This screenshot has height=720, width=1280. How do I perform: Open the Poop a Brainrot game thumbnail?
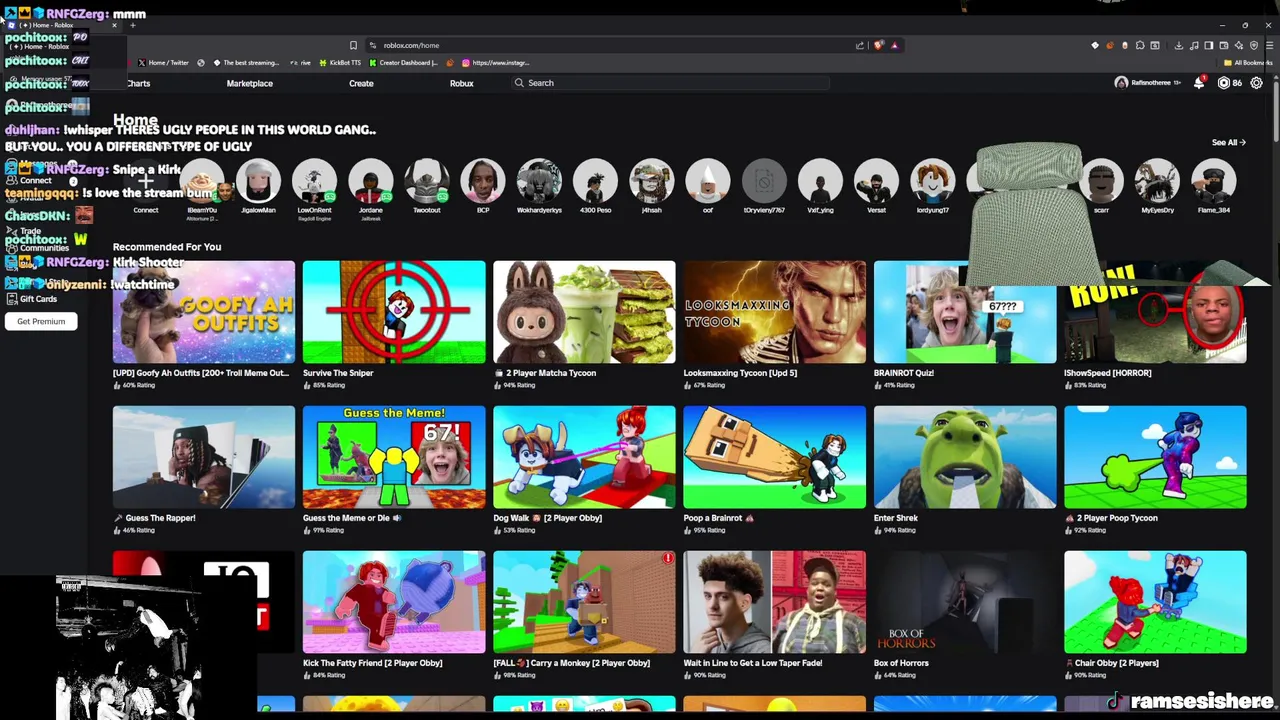tap(775, 457)
